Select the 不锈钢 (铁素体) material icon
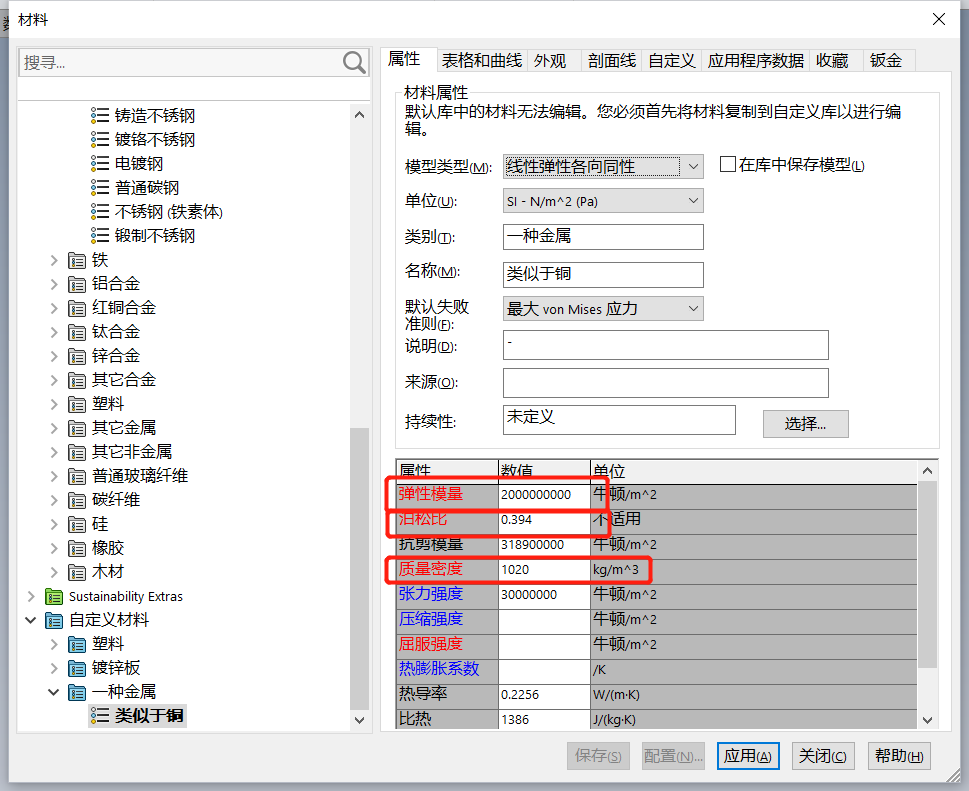 coord(100,212)
